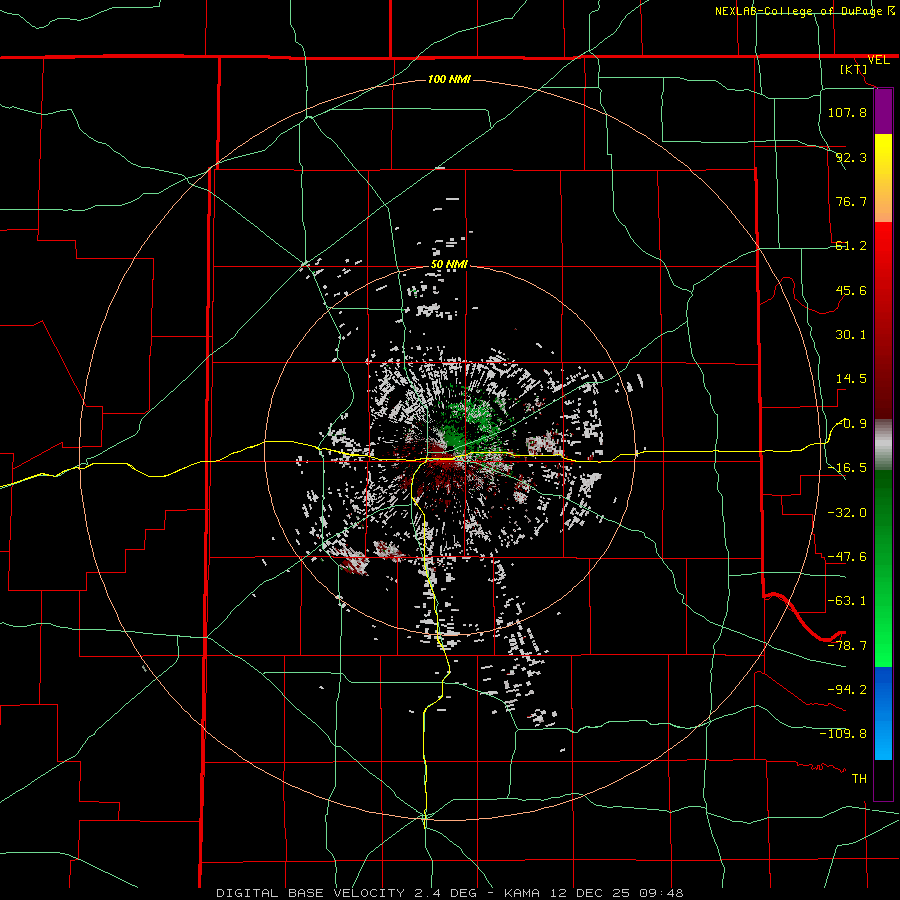
Task: Click the -78.7 scale label
Action: tap(847, 646)
